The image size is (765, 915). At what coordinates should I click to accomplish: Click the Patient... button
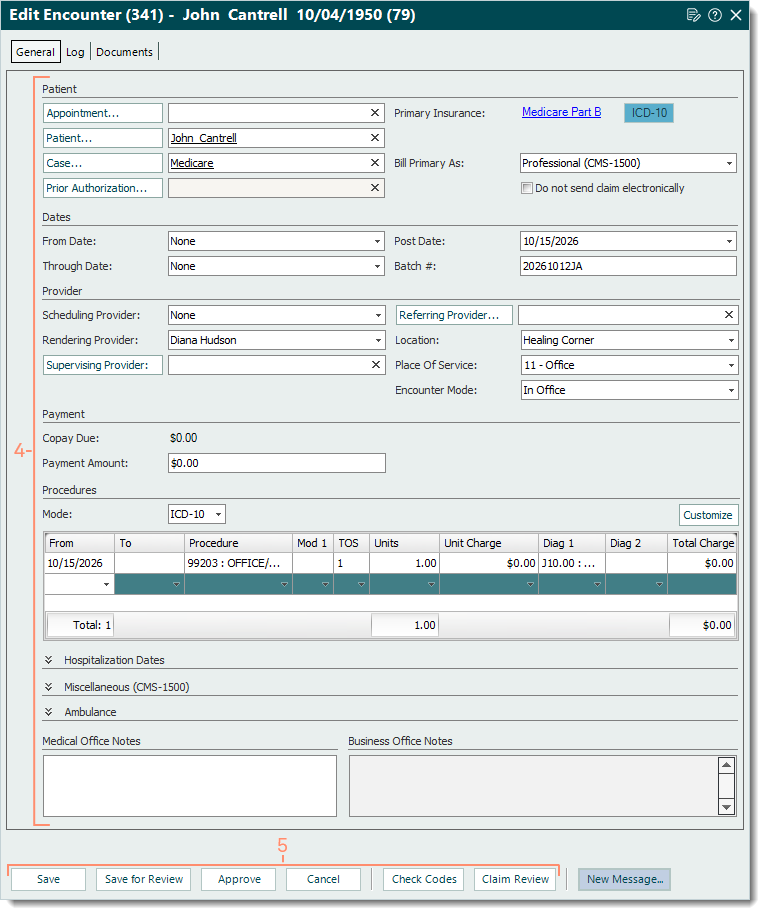(x=103, y=138)
